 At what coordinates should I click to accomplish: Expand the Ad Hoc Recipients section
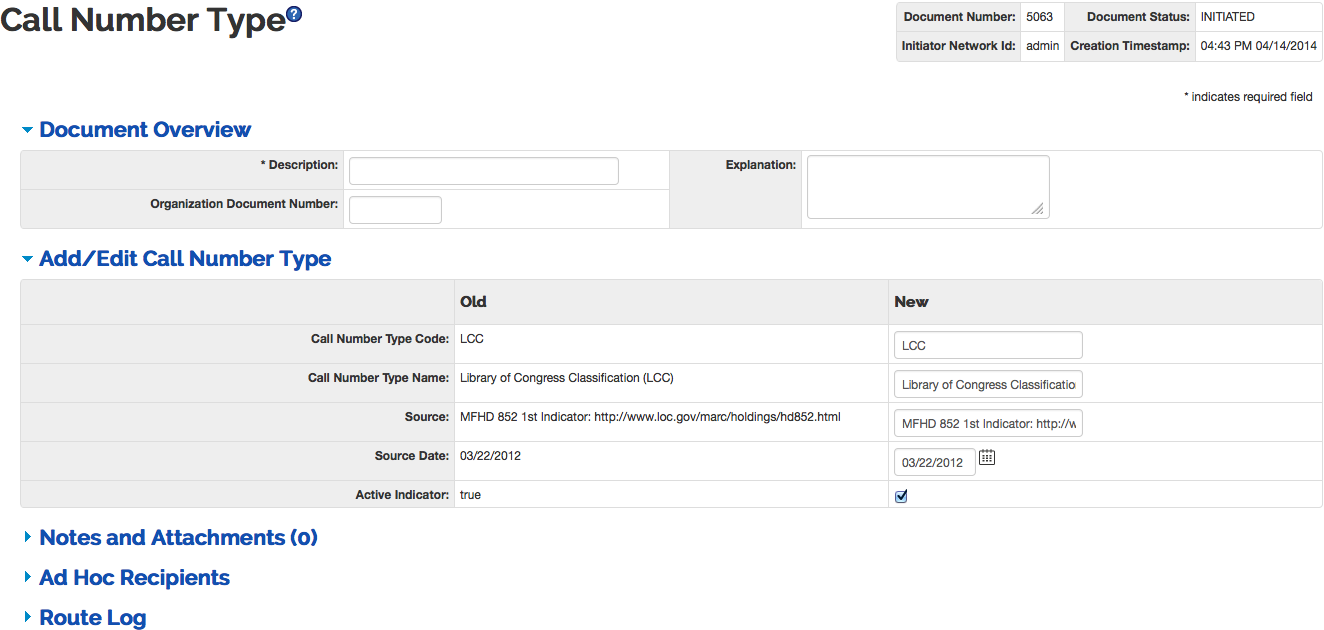tap(134, 578)
